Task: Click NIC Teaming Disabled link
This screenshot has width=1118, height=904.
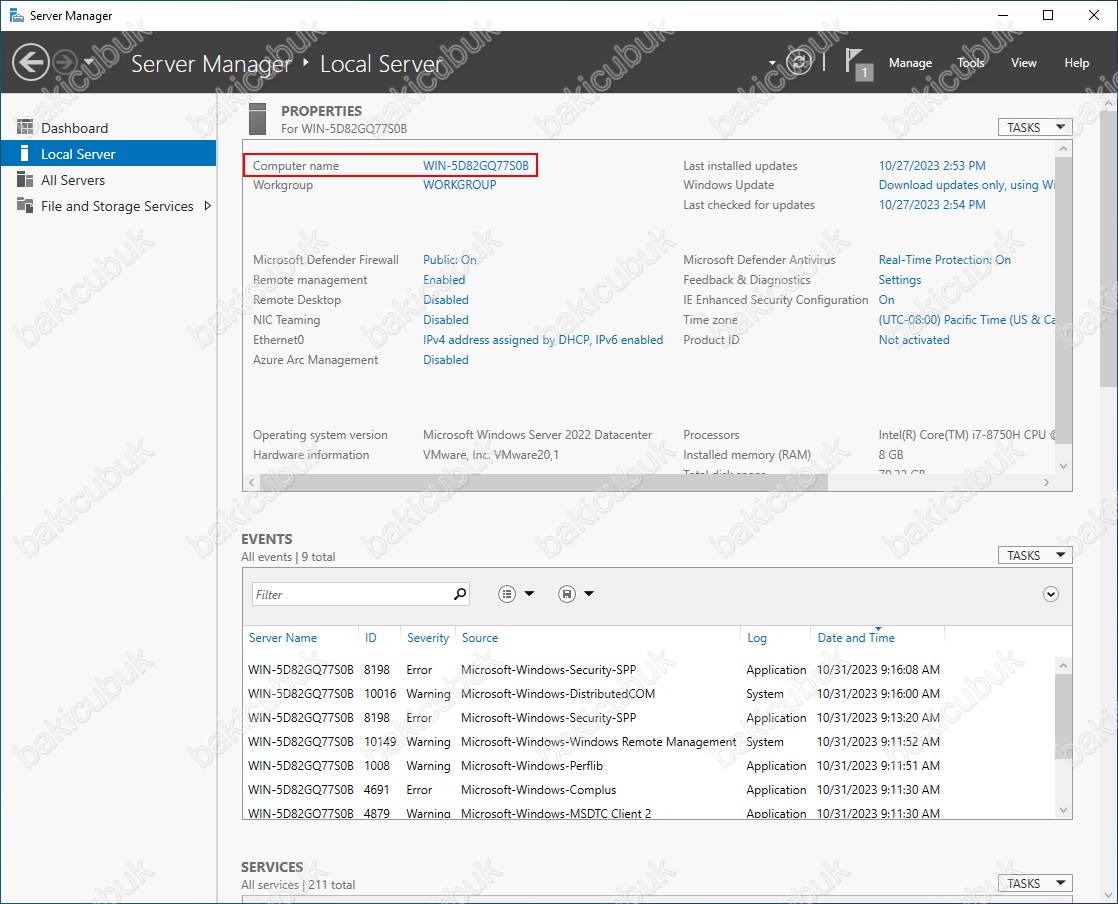Action: point(446,319)
